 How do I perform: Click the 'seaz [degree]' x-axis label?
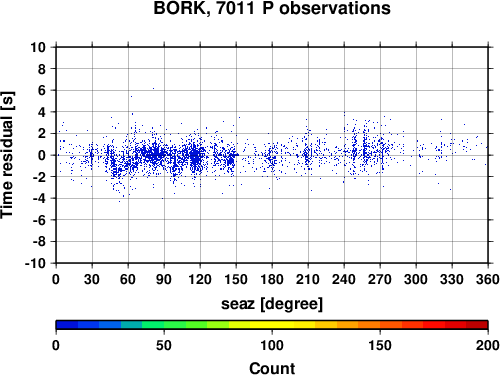pos(272,304)
